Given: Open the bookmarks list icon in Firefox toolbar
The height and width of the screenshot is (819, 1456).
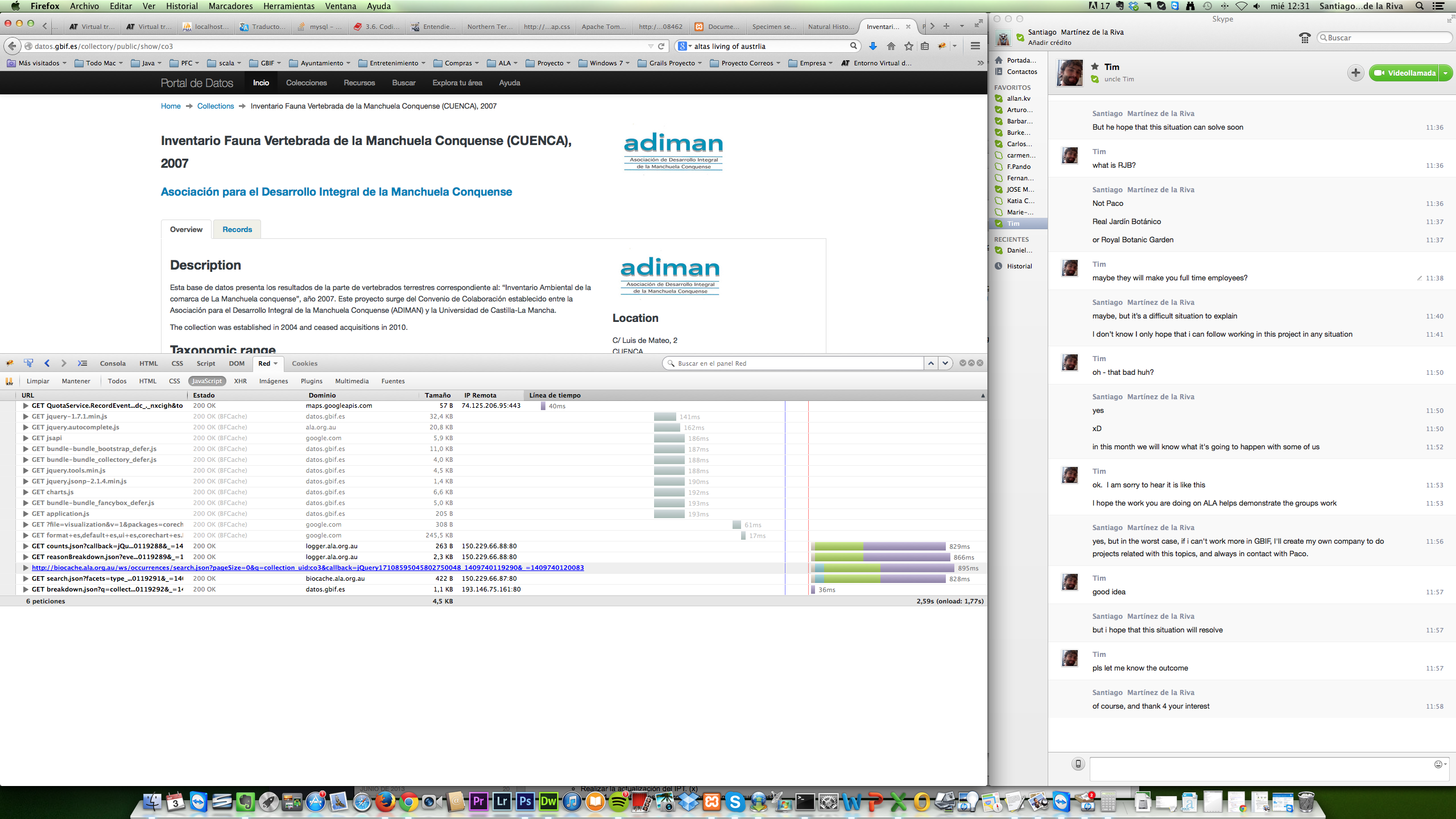Looking at the screenshot, I should point(925,46).
